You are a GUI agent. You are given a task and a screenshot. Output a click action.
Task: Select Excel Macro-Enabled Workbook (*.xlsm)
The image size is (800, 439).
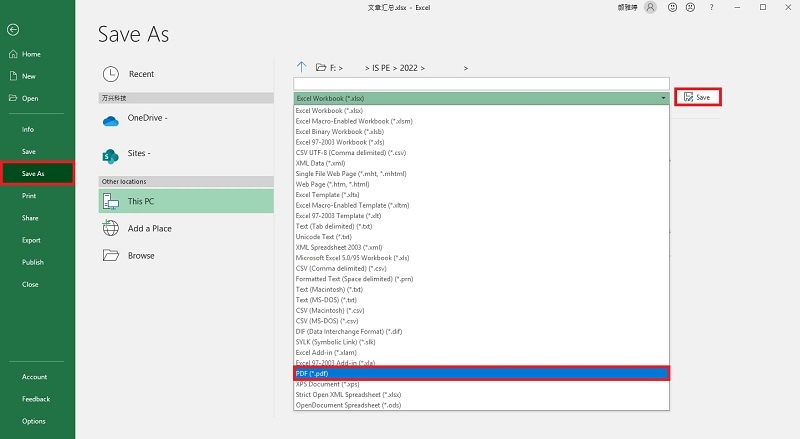(481, 121)
